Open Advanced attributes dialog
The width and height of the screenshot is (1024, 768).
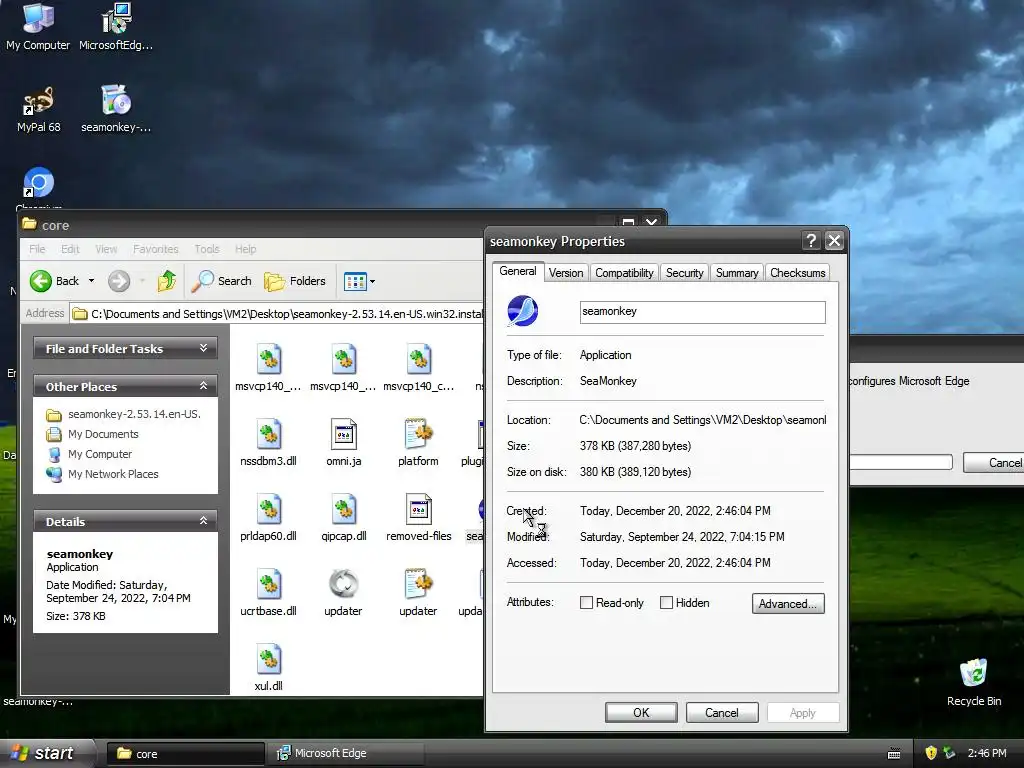coord(788,603)
